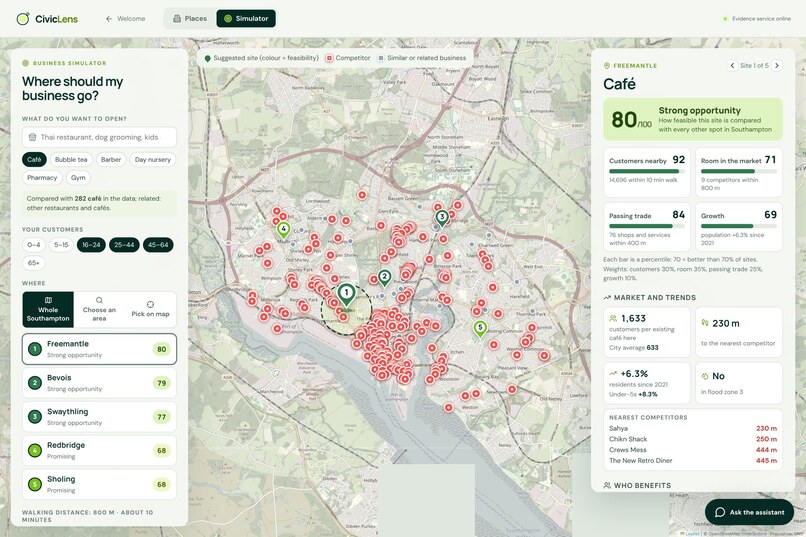This screenshot has width=806, height=537.
Task: Click the CivicLens logo icon
Action: click(x=23, y=19)
